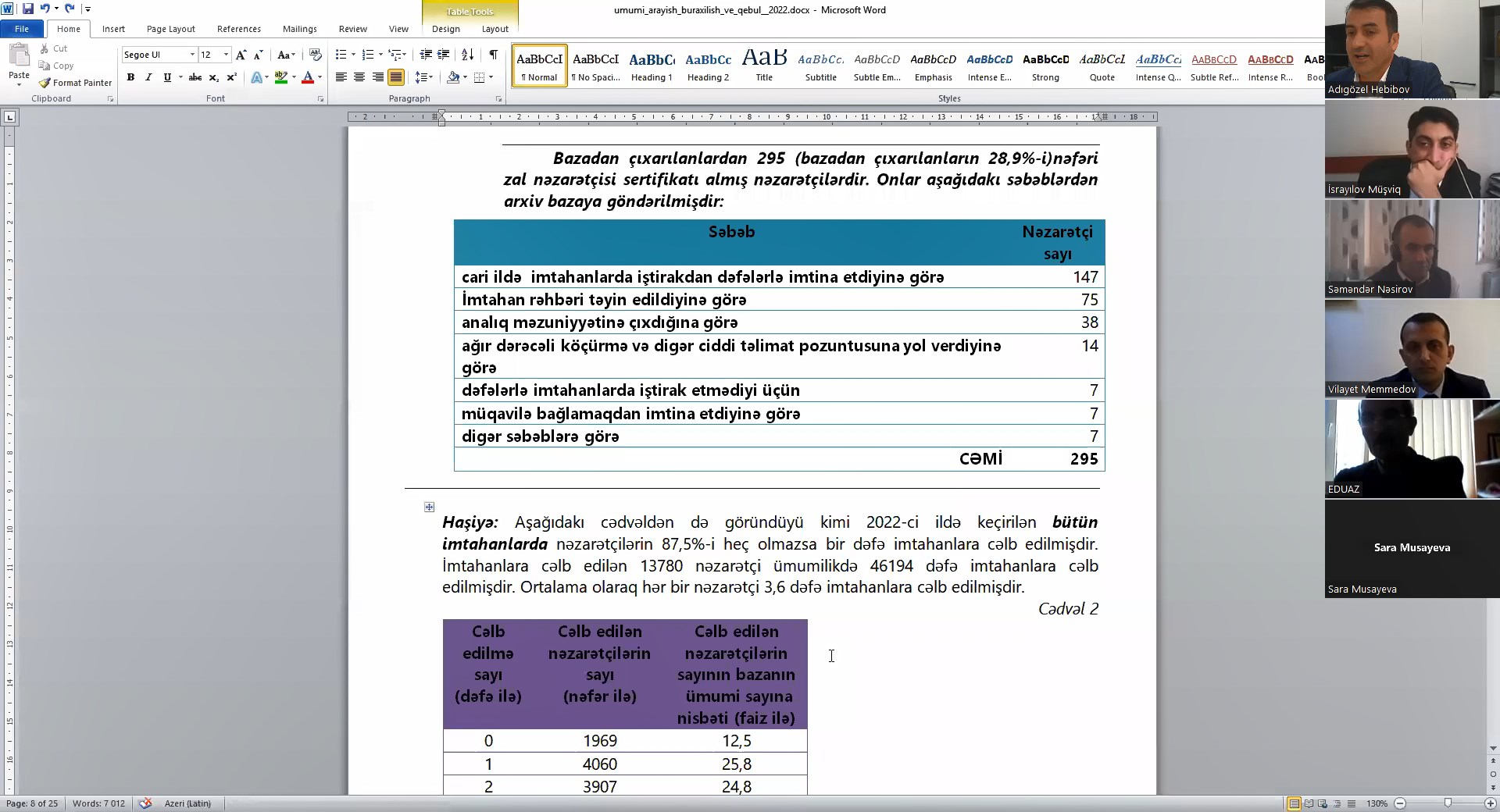Screen dimensions: 1500x812
Task: Apply strikethrough formatting
Action: (195, 77)
